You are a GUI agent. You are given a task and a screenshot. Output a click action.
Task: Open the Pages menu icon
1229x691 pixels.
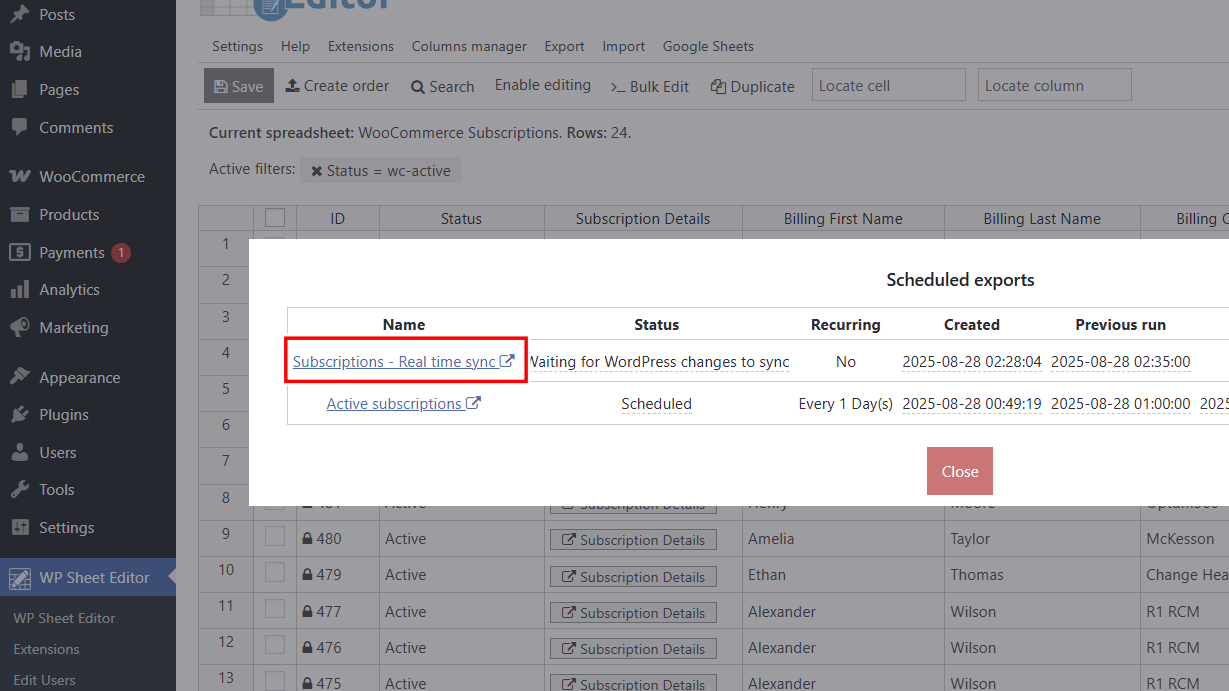[x=19, y=89]
